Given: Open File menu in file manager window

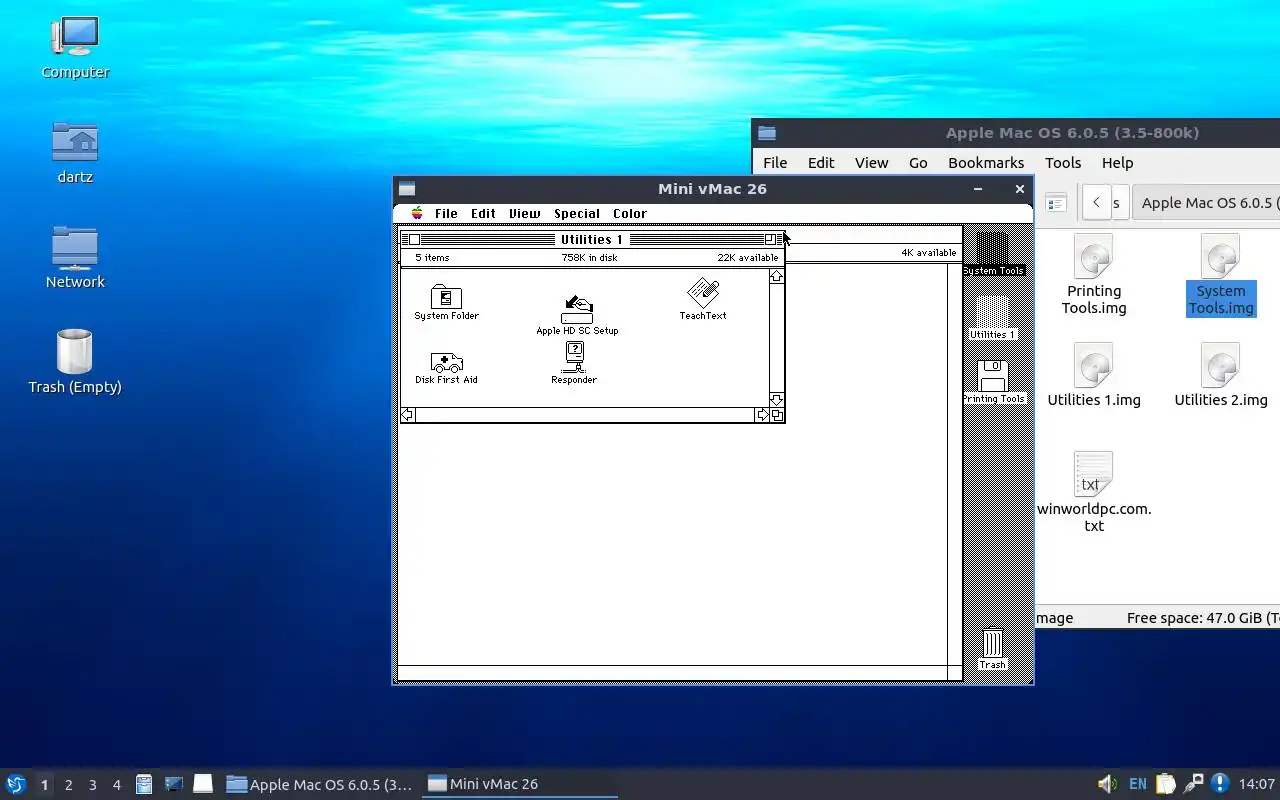Looking at the screenshot, I should pyautogui.click(x=775, y=162).
